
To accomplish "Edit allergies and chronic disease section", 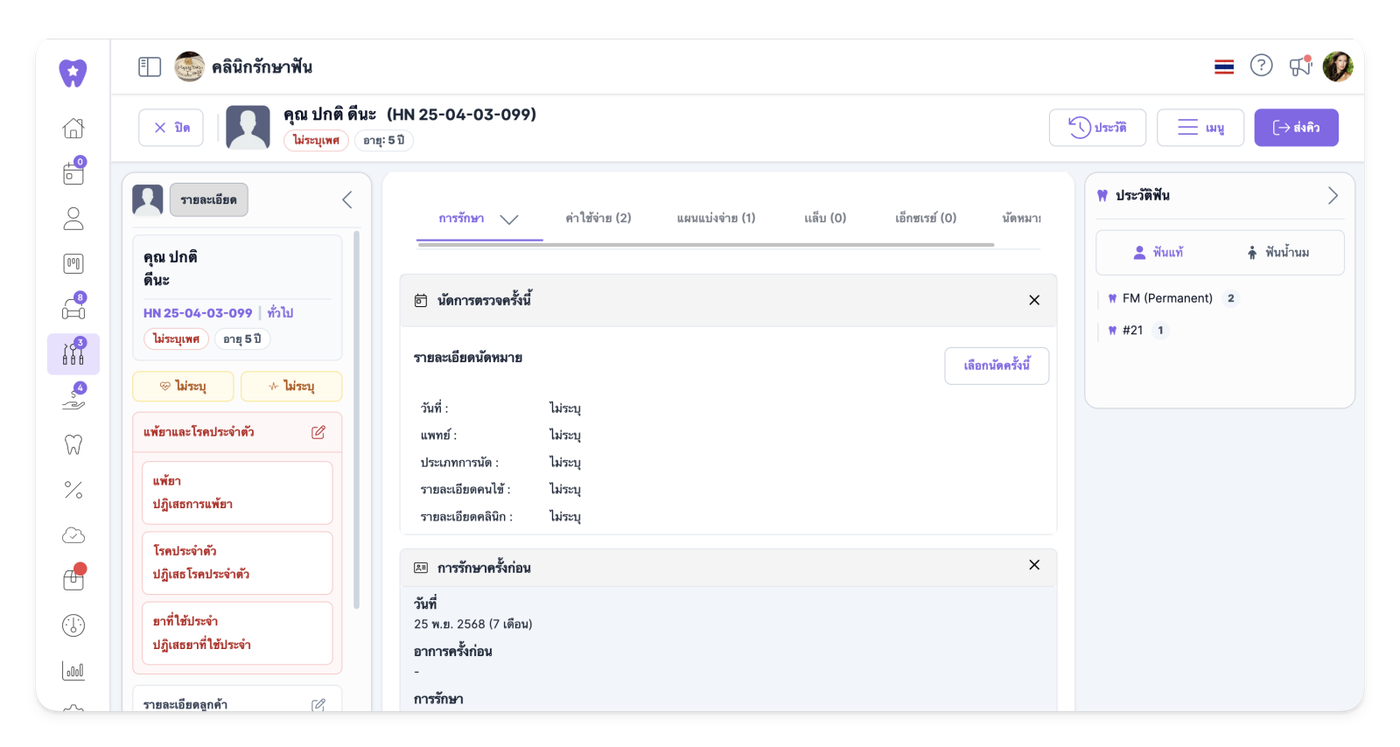I will pos(318,432).
